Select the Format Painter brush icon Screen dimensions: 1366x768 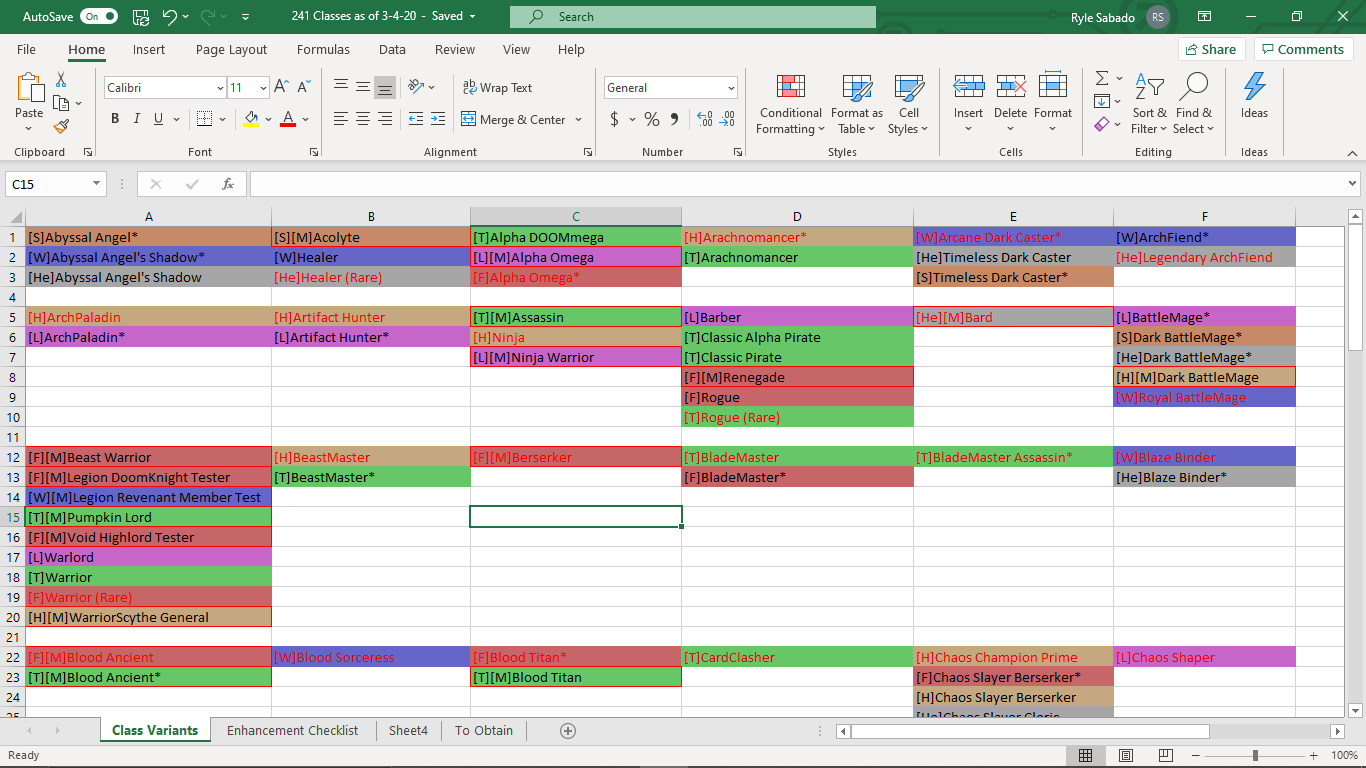(x=61, y=126)
